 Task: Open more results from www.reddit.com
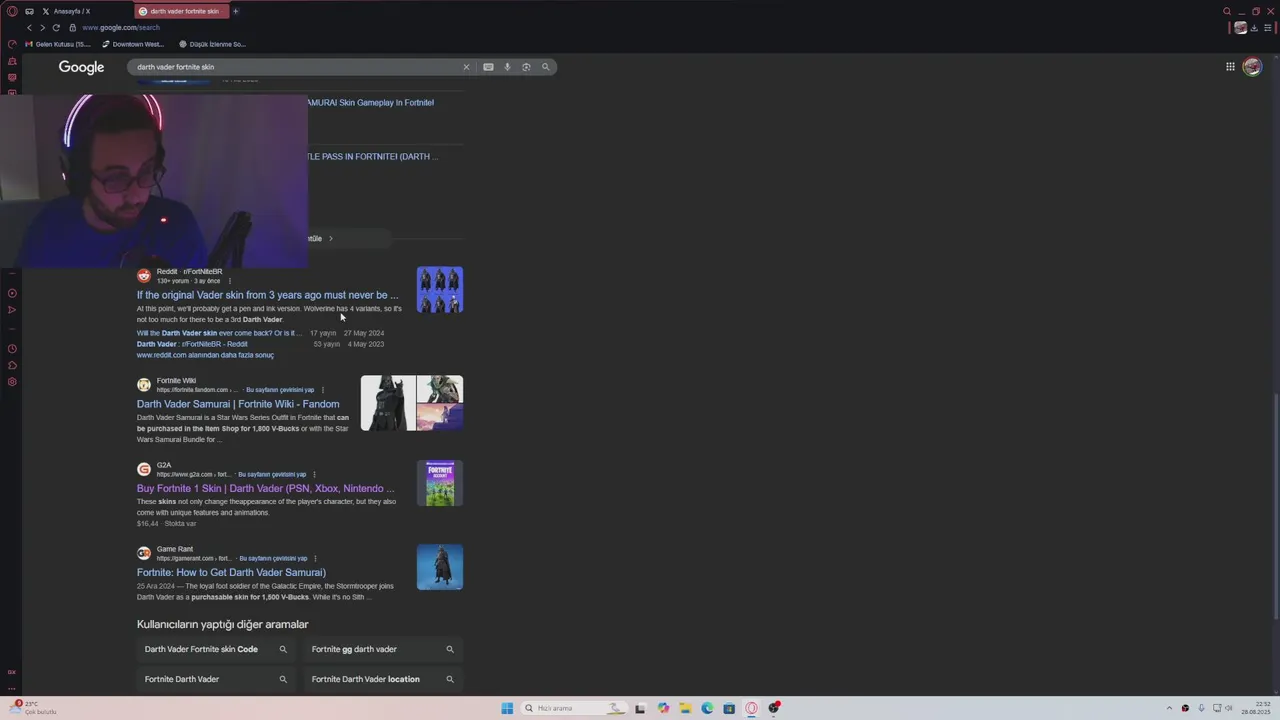pyautogui.click(x=205, y=355)
